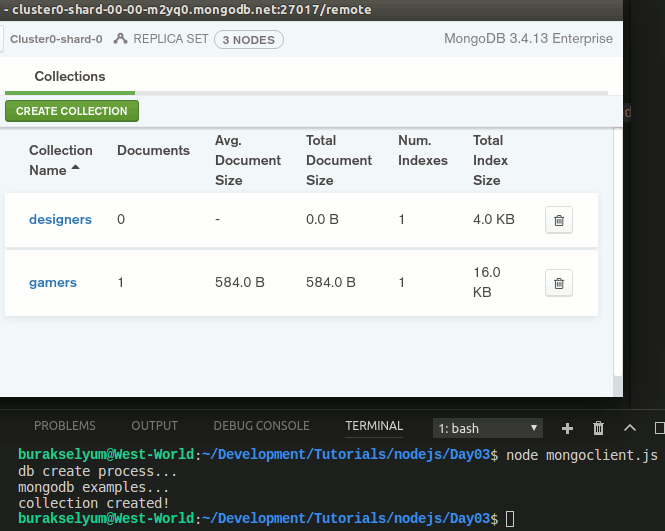The height and width of the screenshot is (531, 665).
Task: Kill the terminal using trash icon
Action: tap(599, 428)
